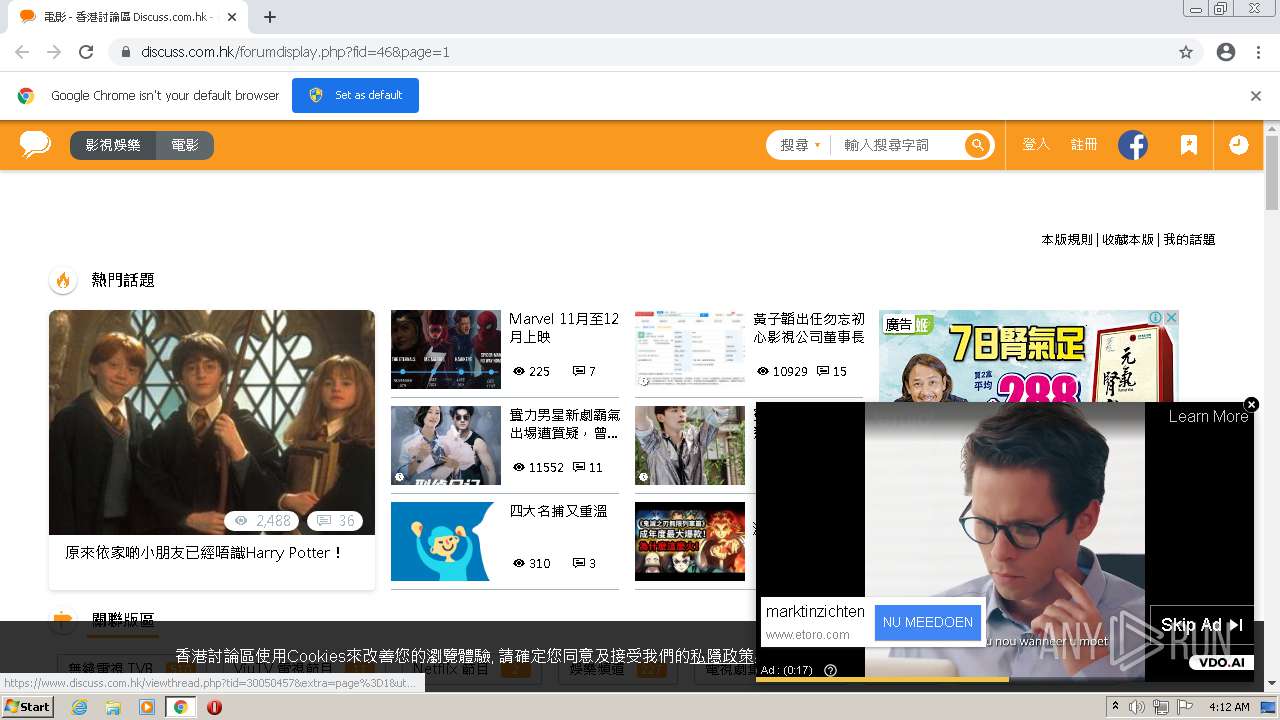Open 四大名捕又重溫 thread
This screenshot has height=720, width=1280.
[558, 511]
